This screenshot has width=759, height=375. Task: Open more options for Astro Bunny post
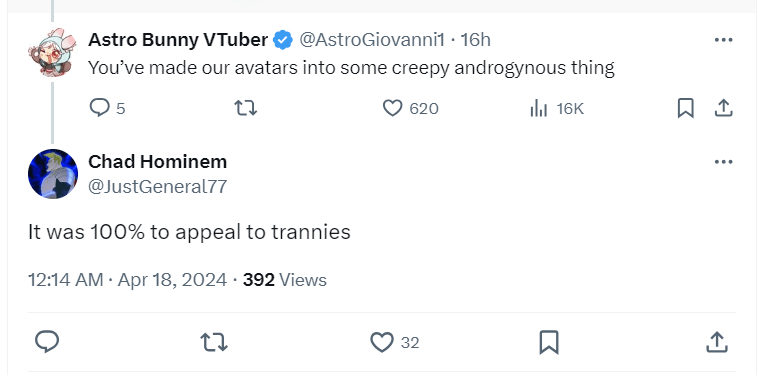coord(723,40)
